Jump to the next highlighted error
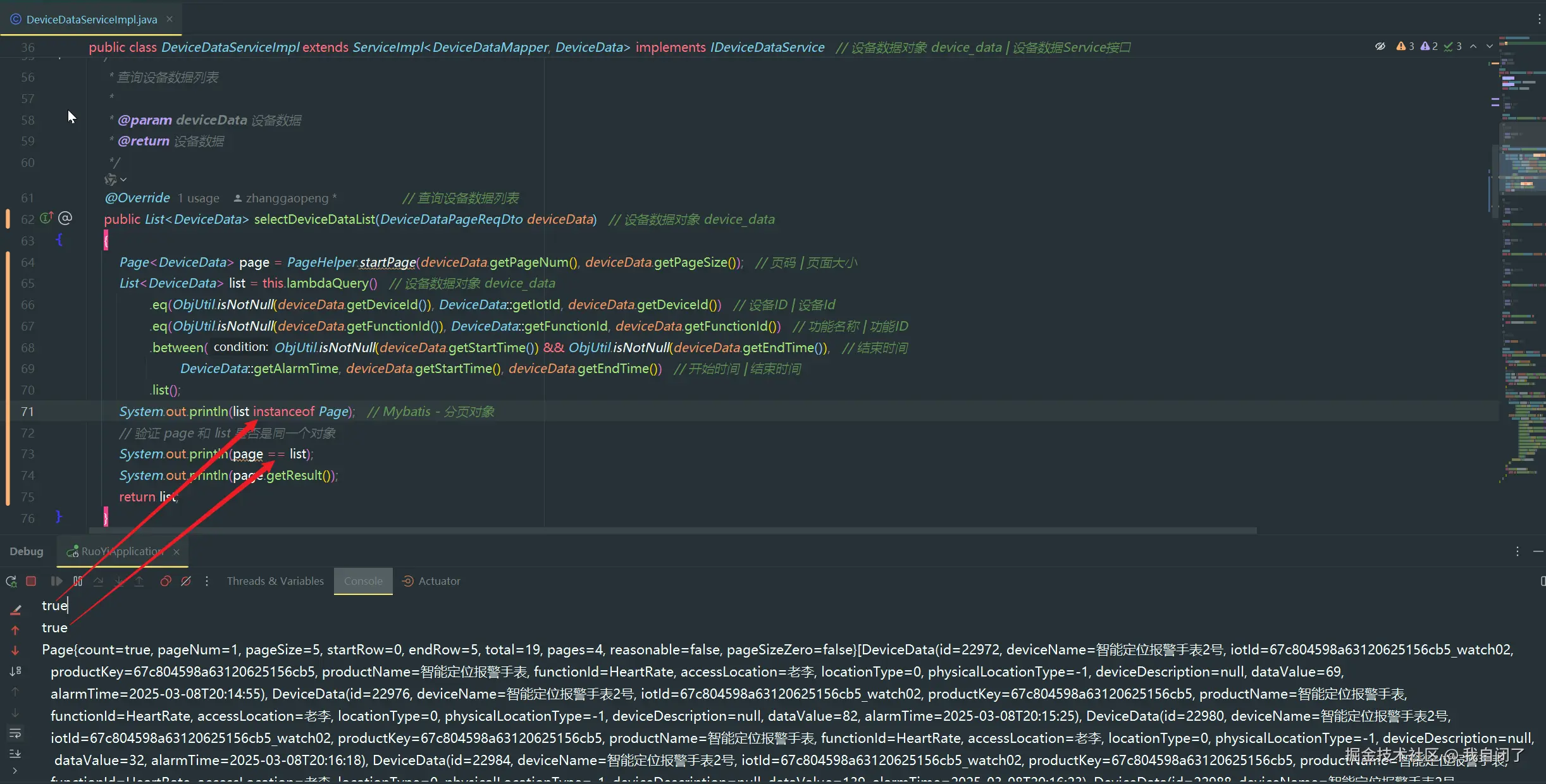 (1489, 46)
